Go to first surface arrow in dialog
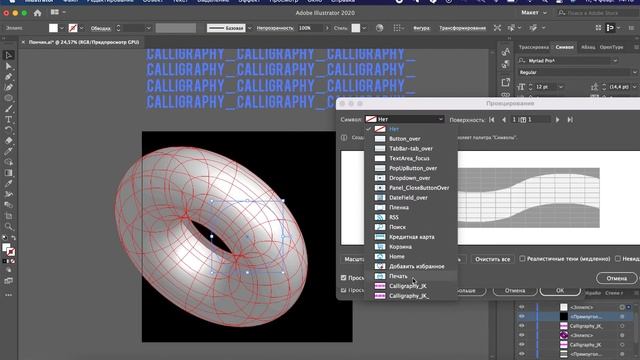The width and height of the screenshot is (640, 360). point(492,120)
